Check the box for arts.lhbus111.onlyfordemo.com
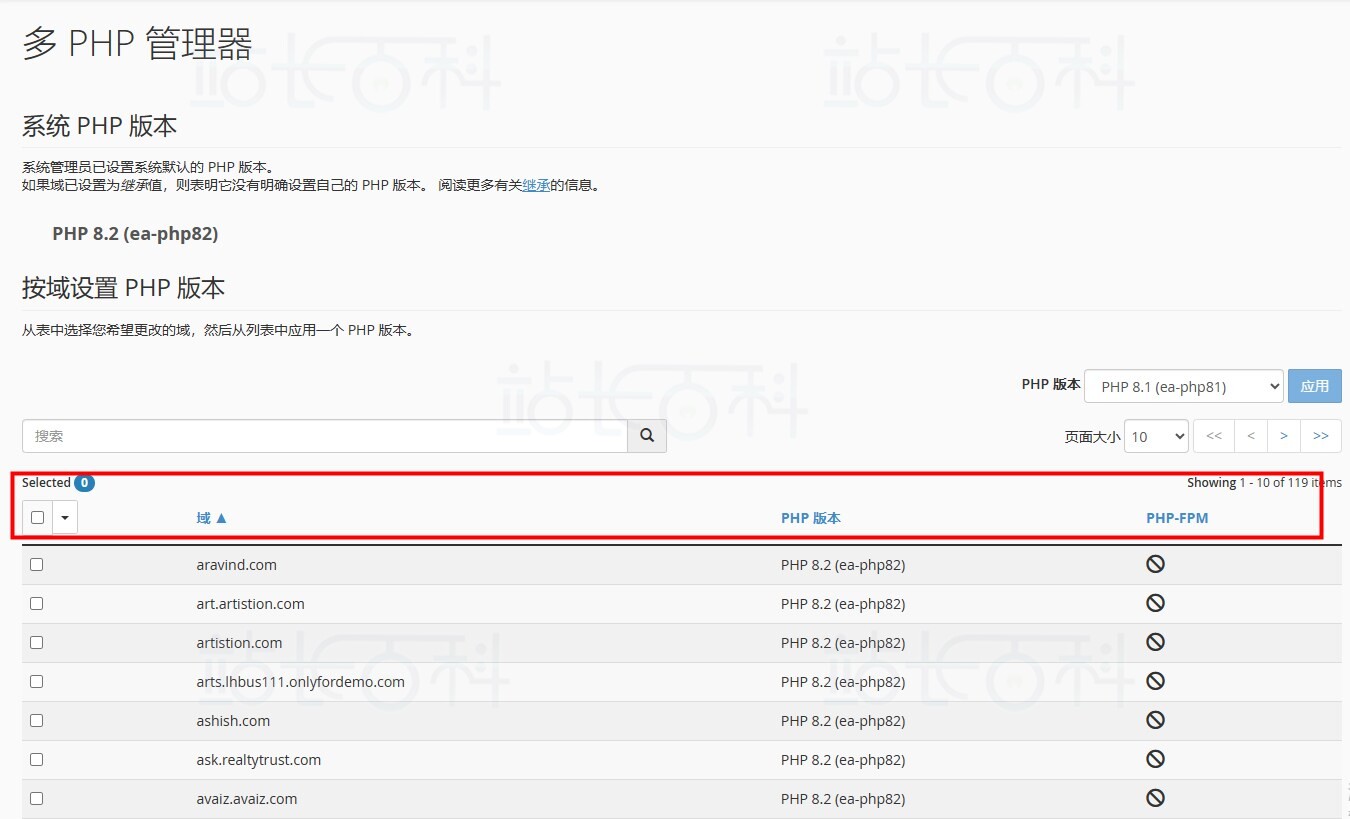1350x819 pixels. pyautogui.click(x=37, y=682)
